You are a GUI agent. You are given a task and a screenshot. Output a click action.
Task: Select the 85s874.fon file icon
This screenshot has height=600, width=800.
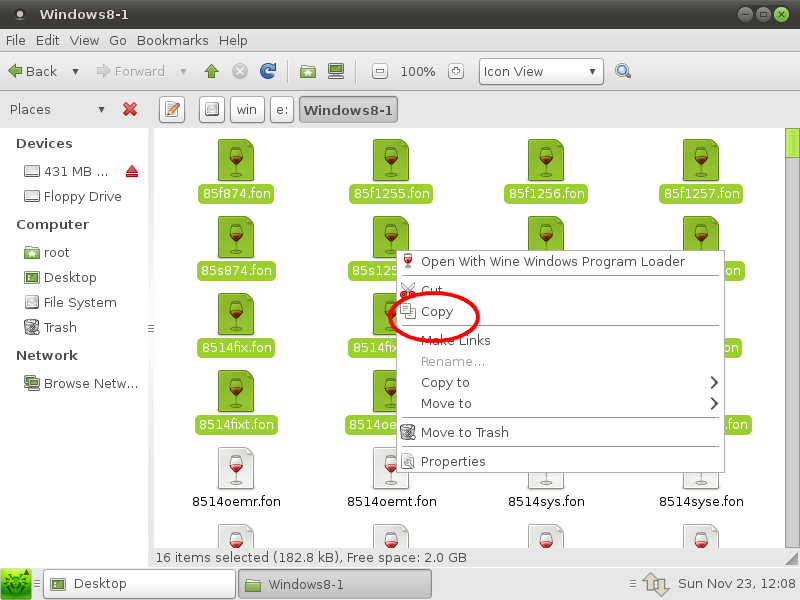pos(236,237)
